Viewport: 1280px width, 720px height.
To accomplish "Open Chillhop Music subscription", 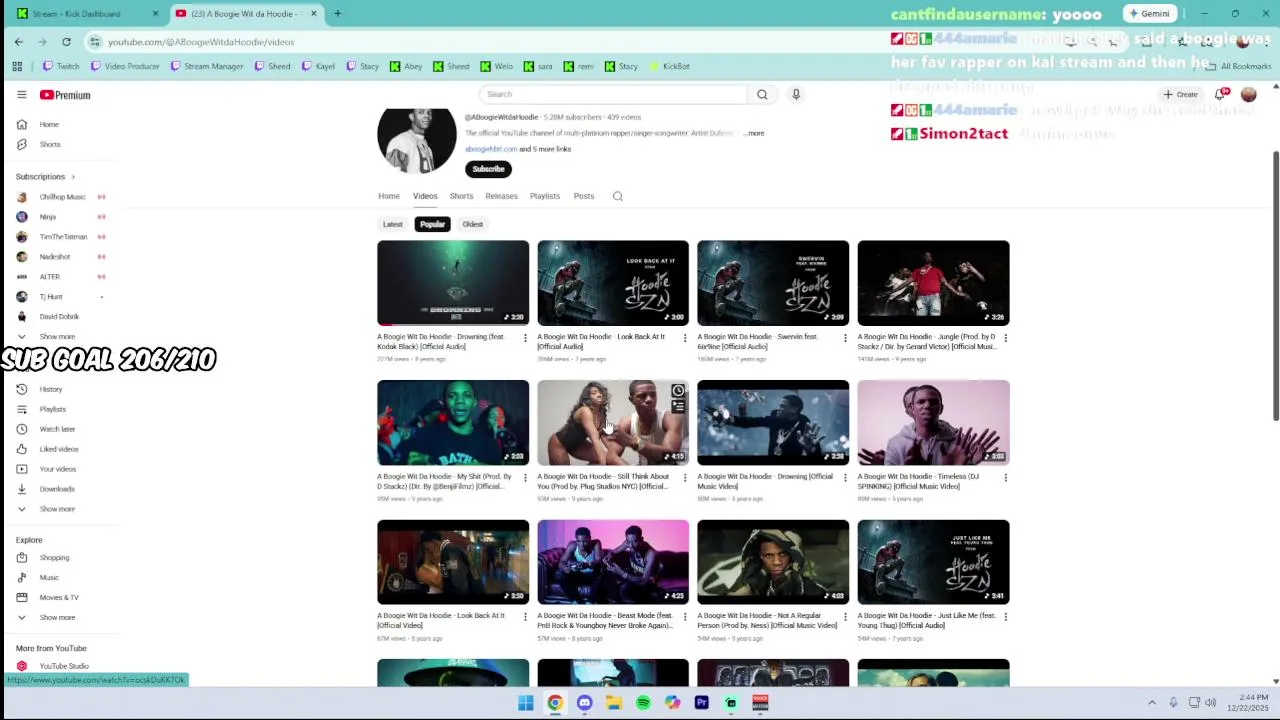I will coord(60,197).
